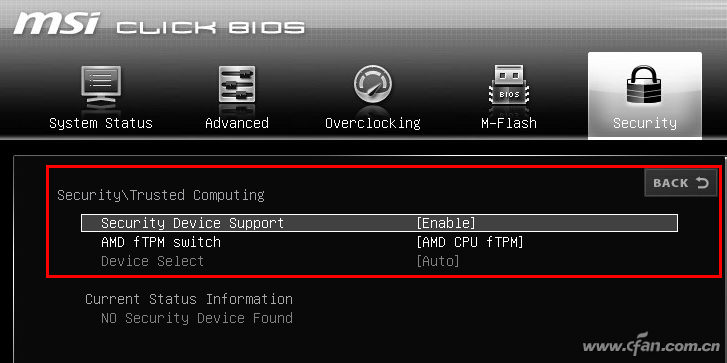Switch to the Advanced tab label
The image size is (727, 363).
[x=237, y=123]
